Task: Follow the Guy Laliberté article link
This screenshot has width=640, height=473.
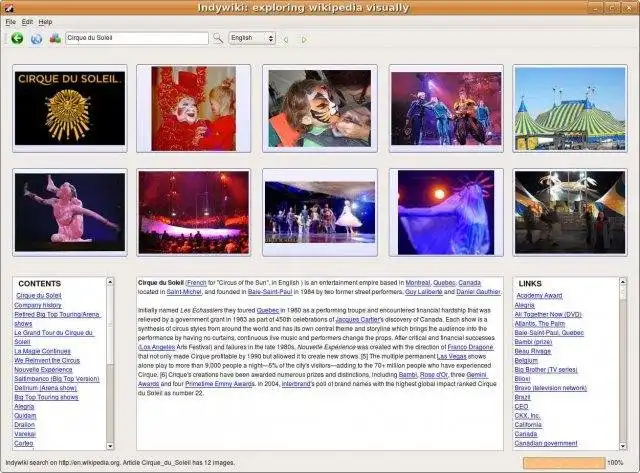Action: (x=424, y=292)
